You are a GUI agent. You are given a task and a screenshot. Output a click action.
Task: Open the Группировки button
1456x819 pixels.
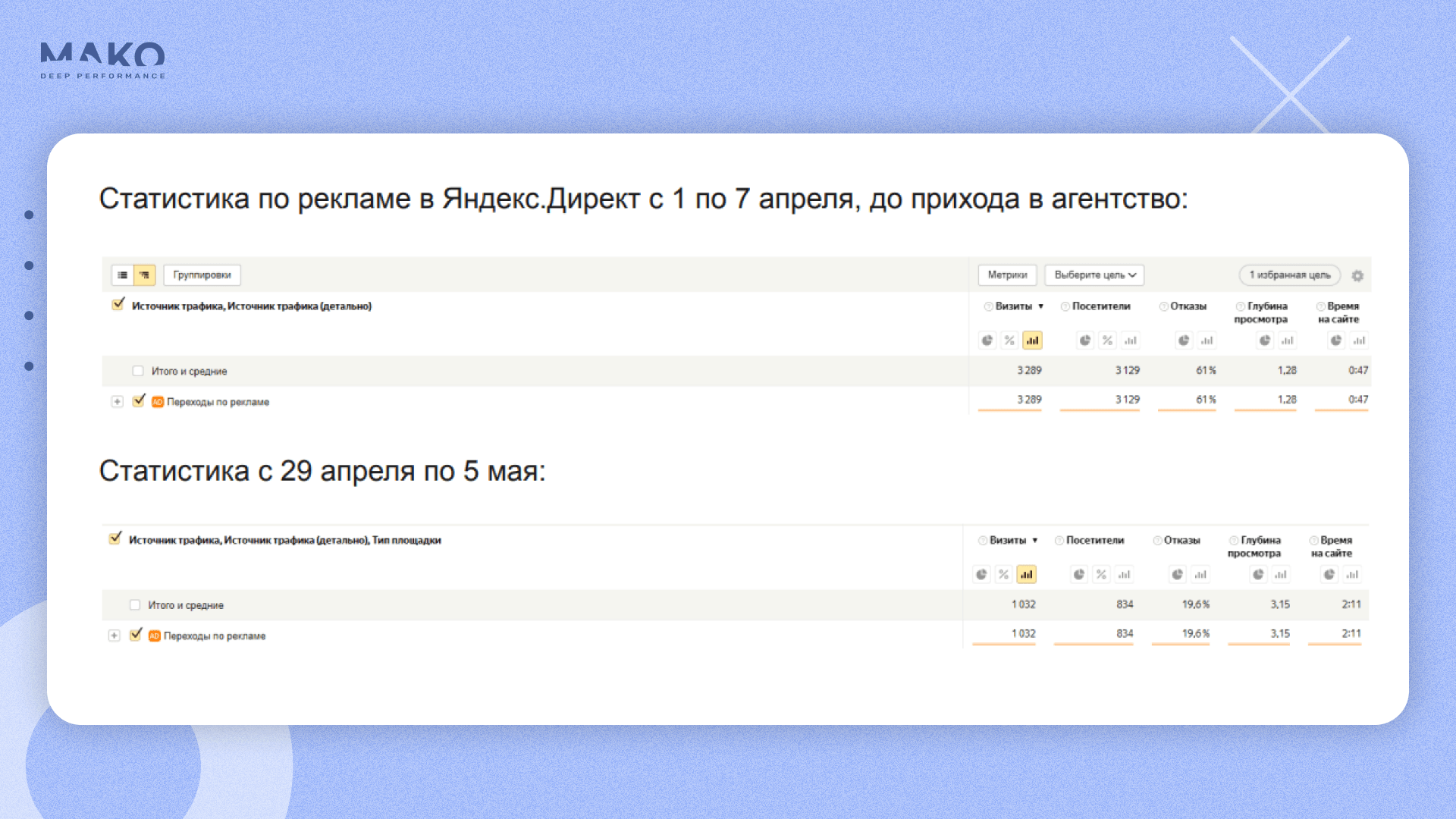click(202, 275)
